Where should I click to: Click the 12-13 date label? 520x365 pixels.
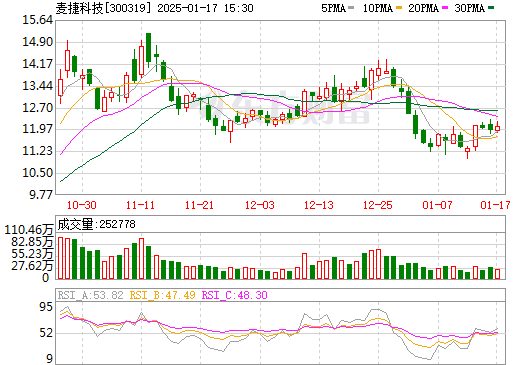tap(319, 205)
